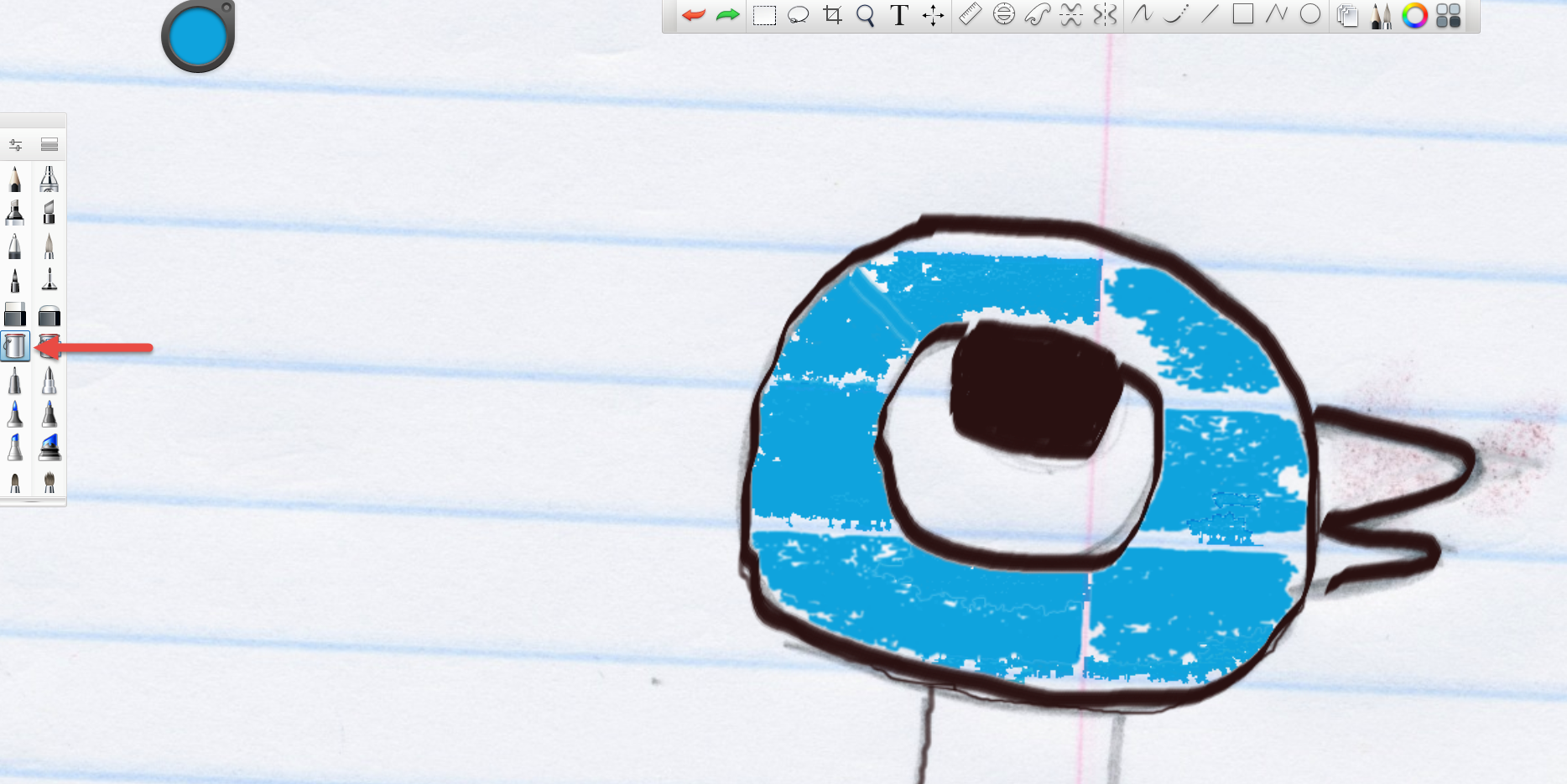Image resolution: width=1567 pixels, height=784 pixels.
Task: Select the highlighted flood fill bucket
Action: pos(15,345)
